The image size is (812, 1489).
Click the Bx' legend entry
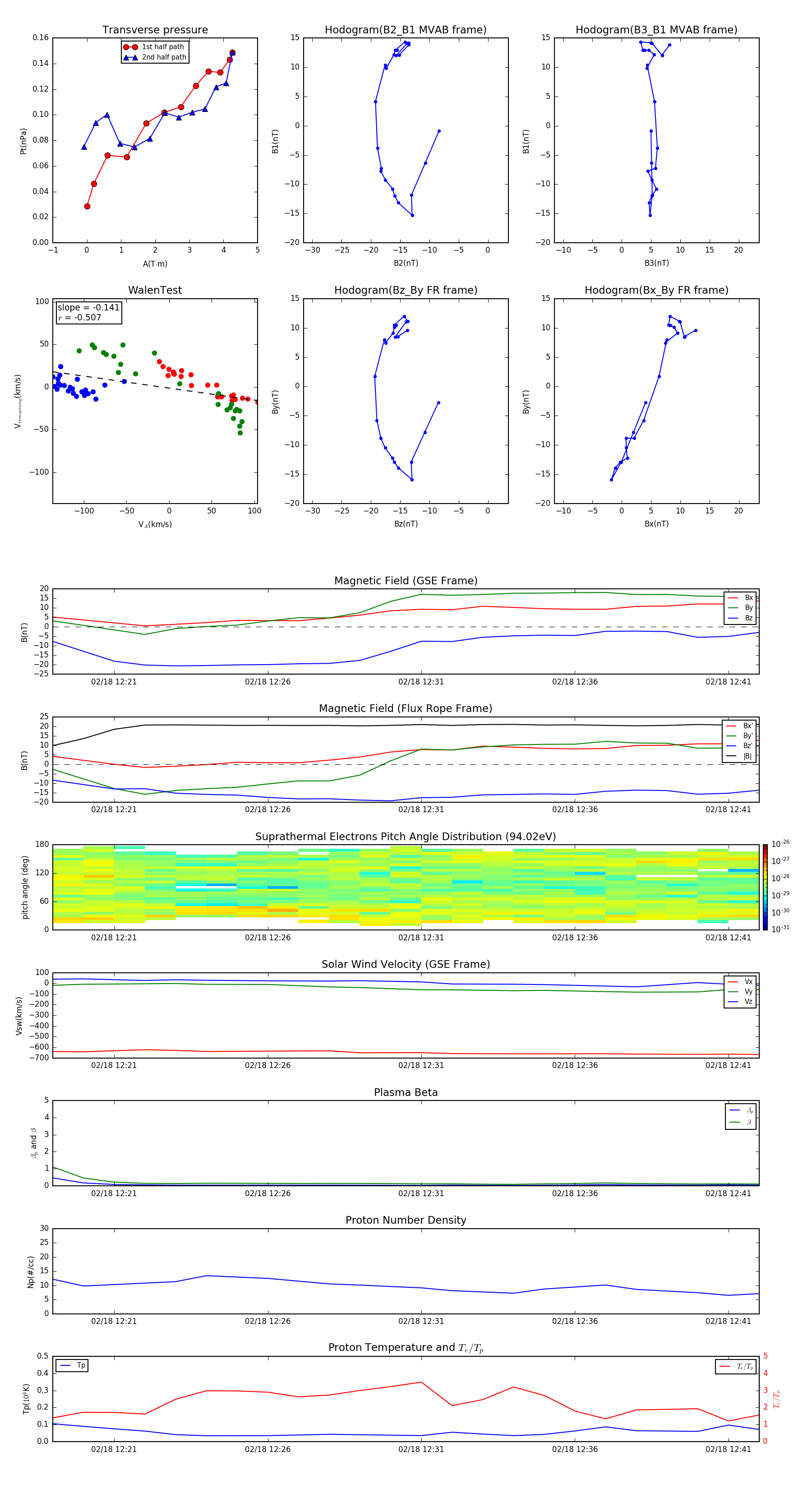[740, 726]
